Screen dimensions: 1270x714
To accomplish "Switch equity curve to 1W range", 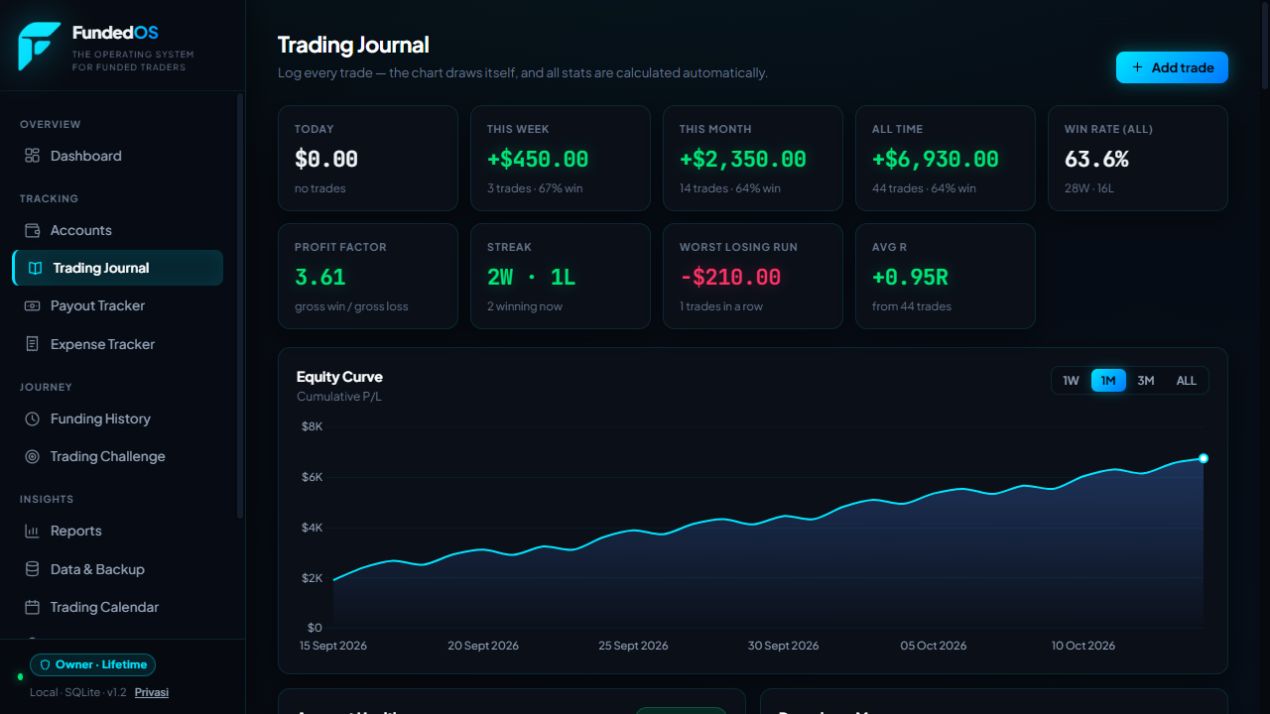I will tap(1071, 380).
